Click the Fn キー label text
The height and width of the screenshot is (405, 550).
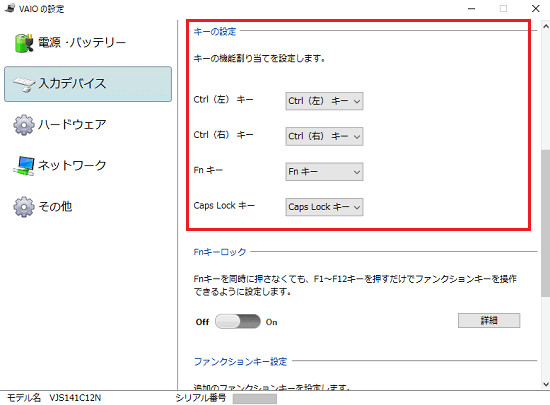(x=208, y=170)
